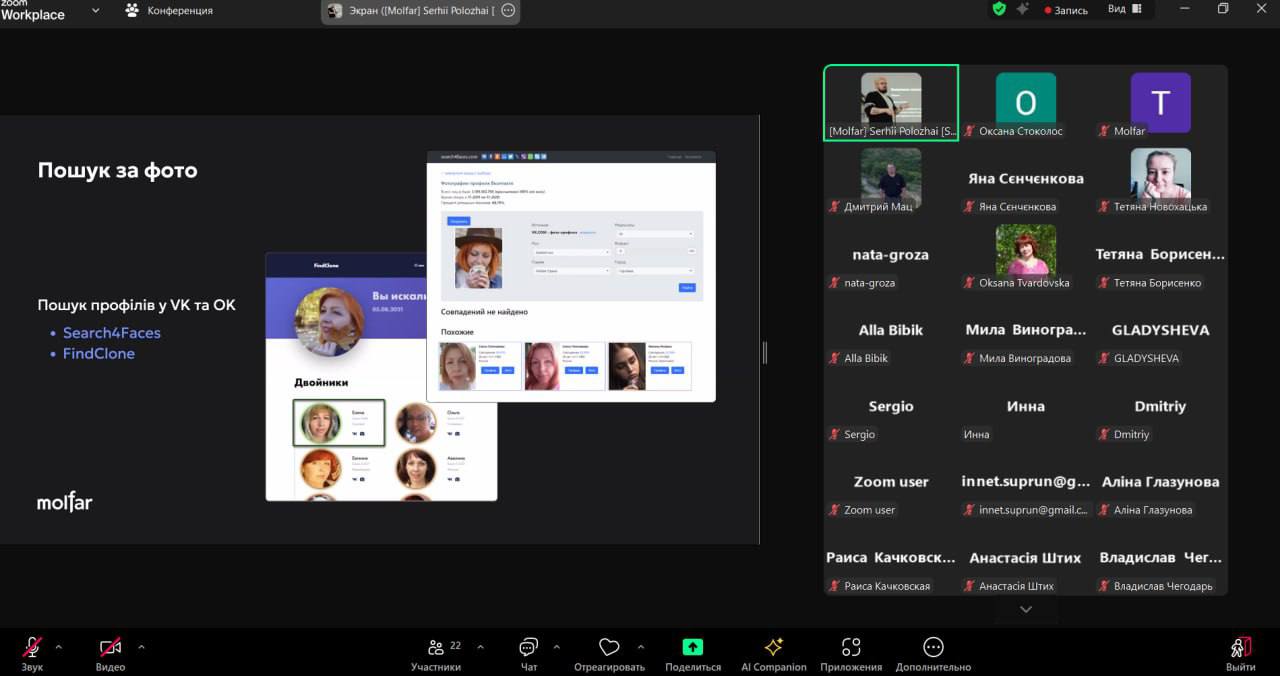Screen dimensions: 1280x676
Task: Select the GLADYSHEVA participant tile
Action: click(x=1160, y=330)
